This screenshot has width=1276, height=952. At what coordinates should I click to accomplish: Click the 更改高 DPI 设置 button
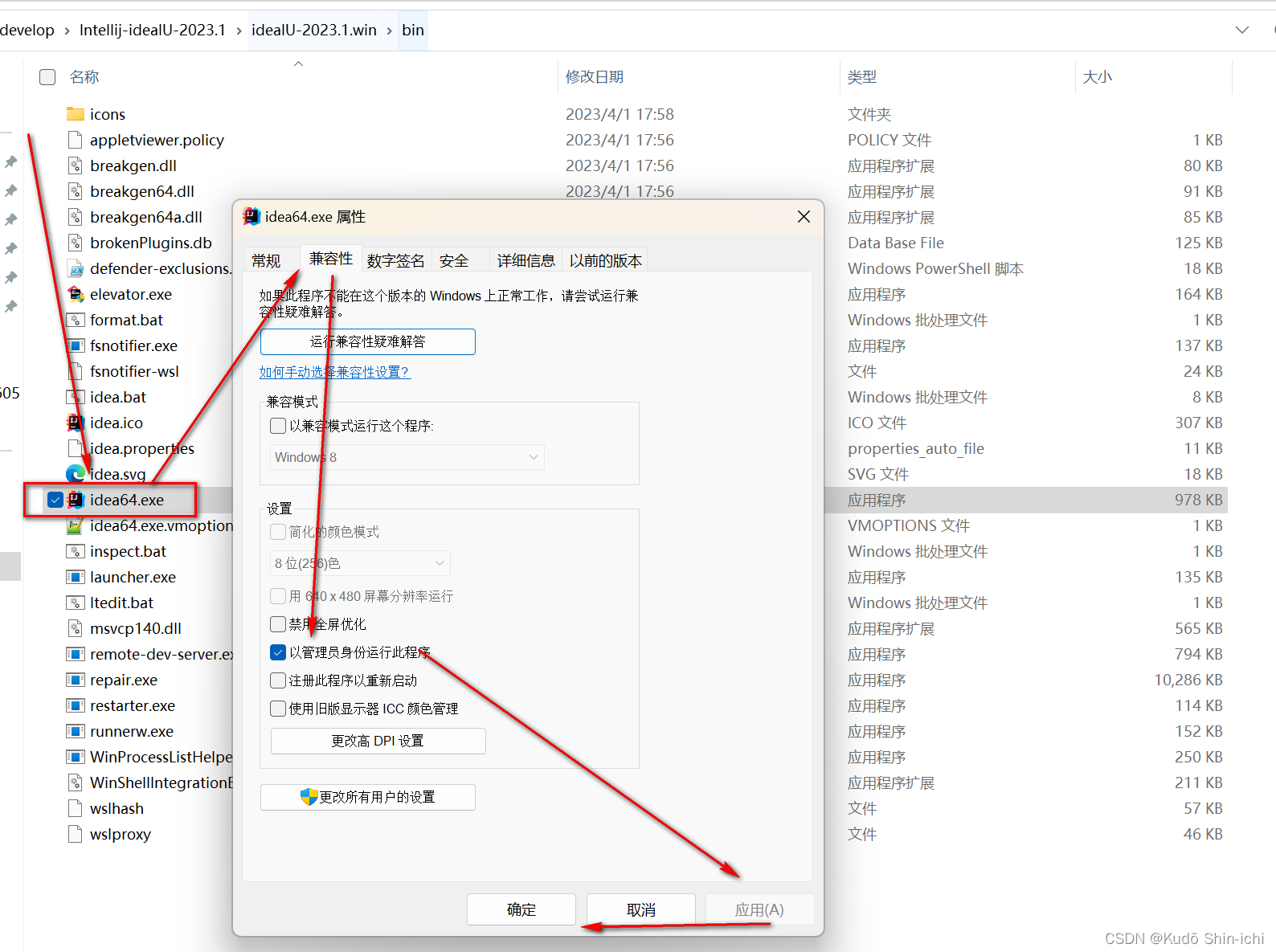pos(378,741)
